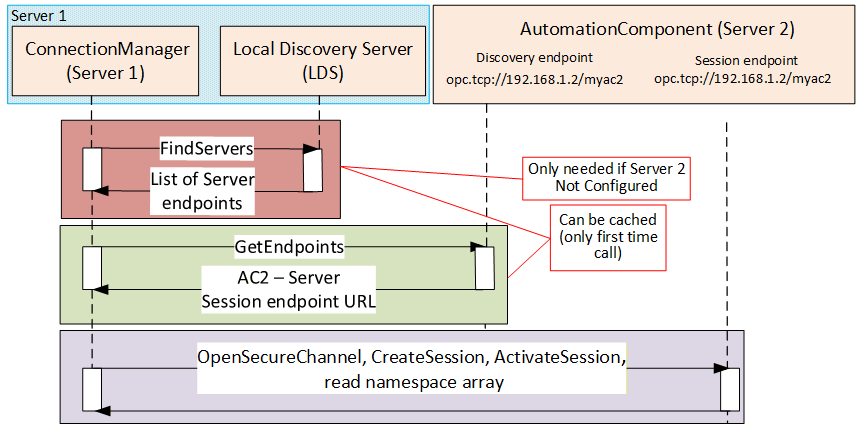
Task: Select the AC2 – Server Session endpoint URL text
Action: pos(289,290)
